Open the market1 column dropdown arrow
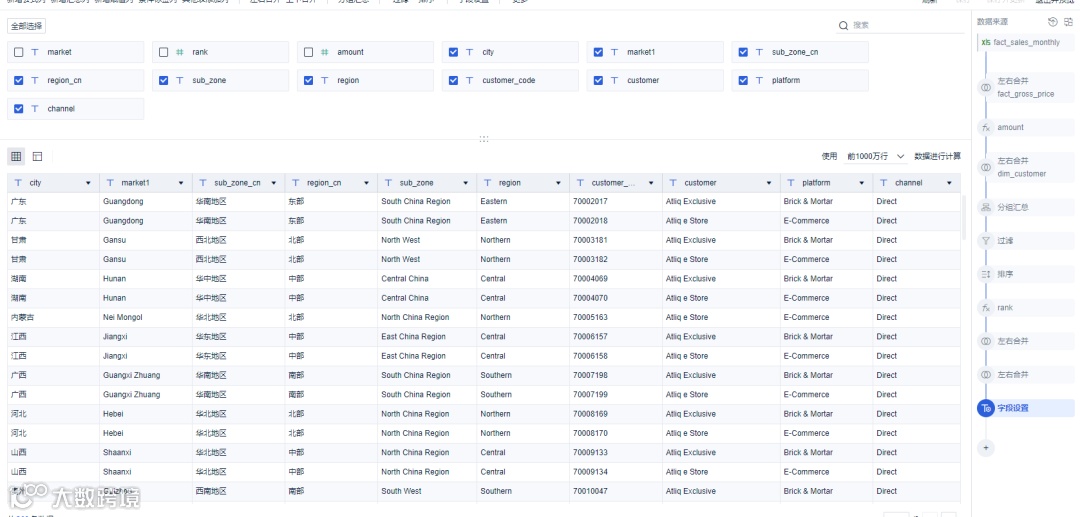1080x517 pixels. [181, 183]
